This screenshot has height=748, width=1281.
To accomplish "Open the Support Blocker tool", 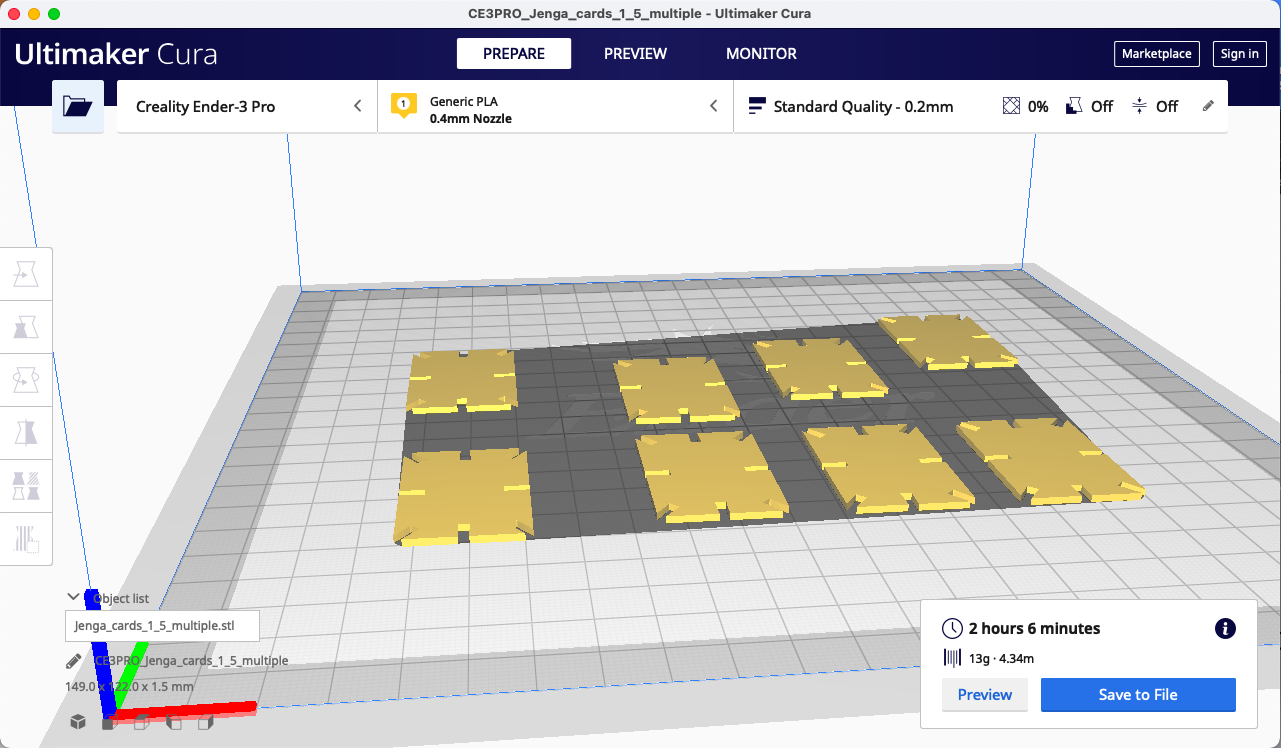I will (x=26, y=538).
